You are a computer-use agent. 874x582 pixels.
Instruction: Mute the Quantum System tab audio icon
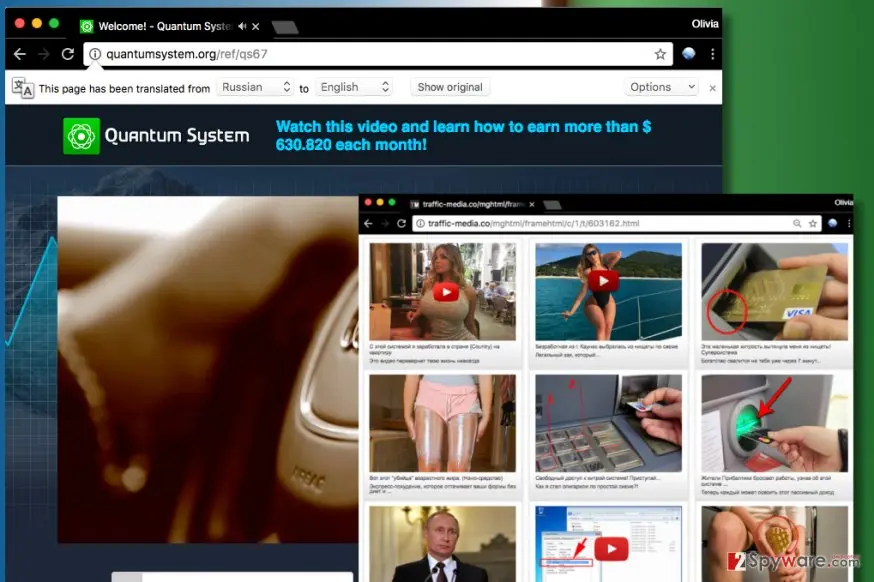click(x=242, y=26)
